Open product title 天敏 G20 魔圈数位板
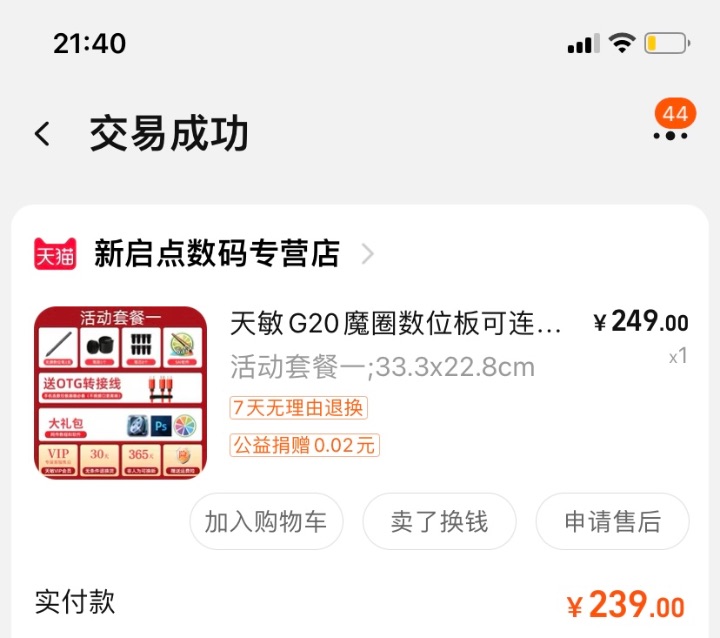This screenshot has height=638, width=720. [395, 323]
